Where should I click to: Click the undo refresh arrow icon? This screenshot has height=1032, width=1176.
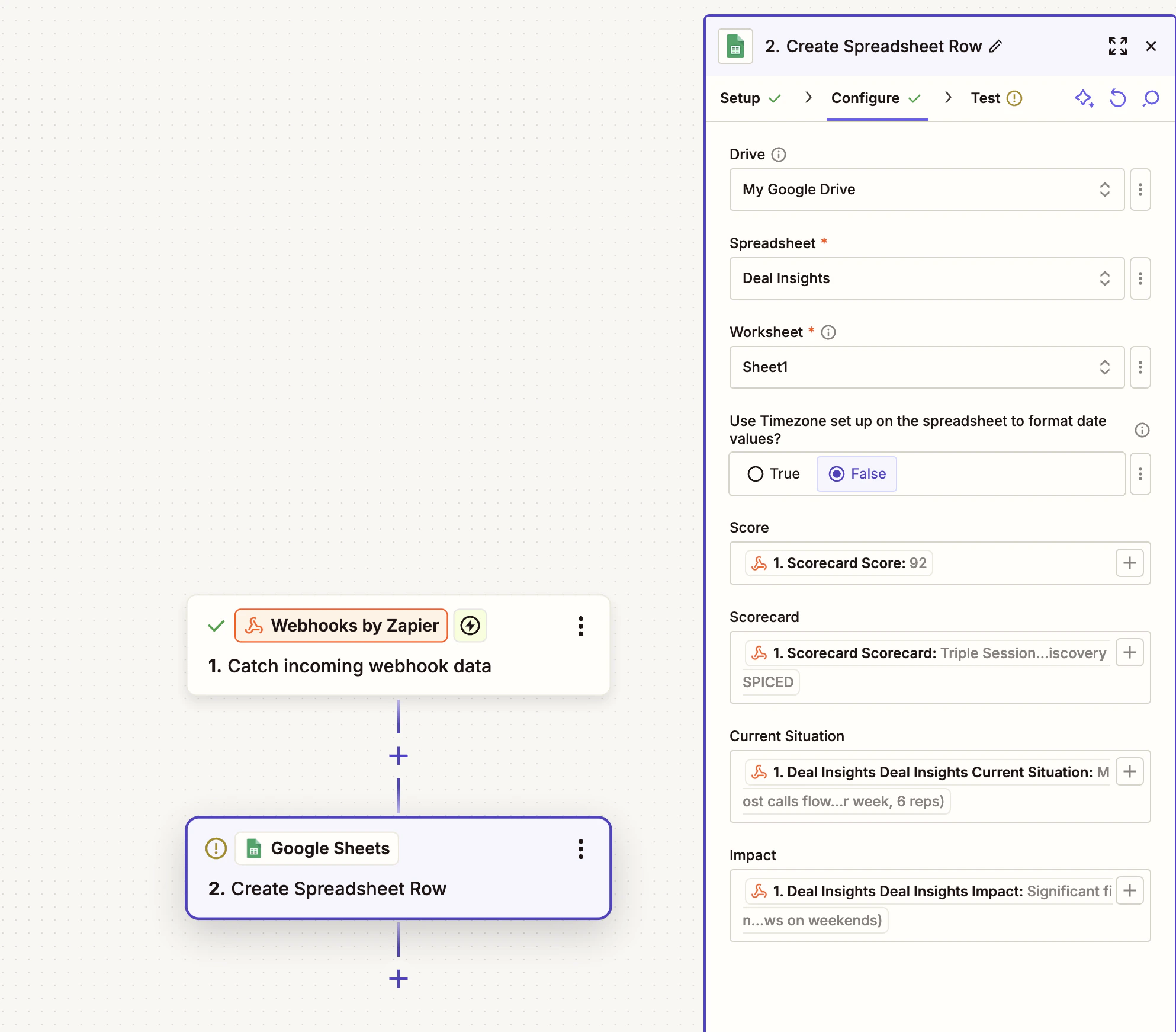tap(1117, 98)
